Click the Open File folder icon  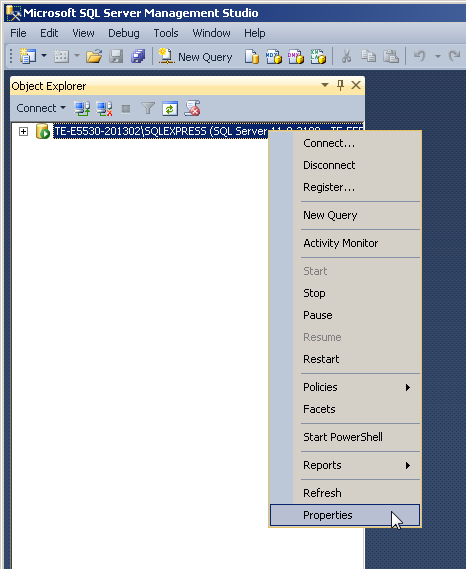click(94, 57)
